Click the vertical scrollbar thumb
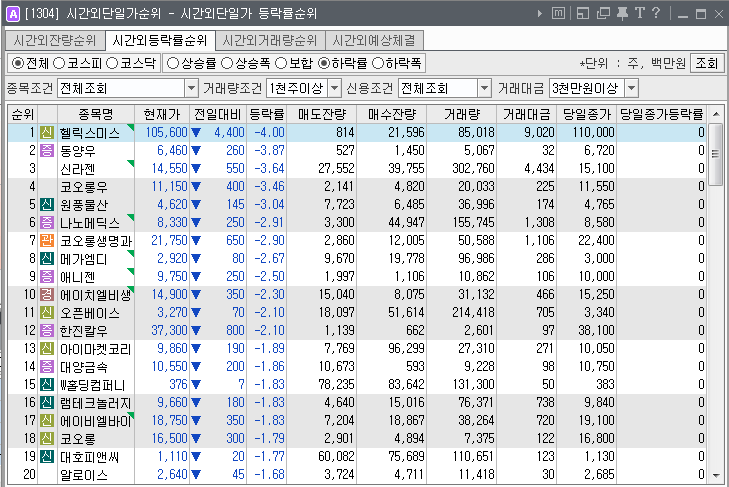The width and height of the screenshot is (729, 487). pos(716,154)
